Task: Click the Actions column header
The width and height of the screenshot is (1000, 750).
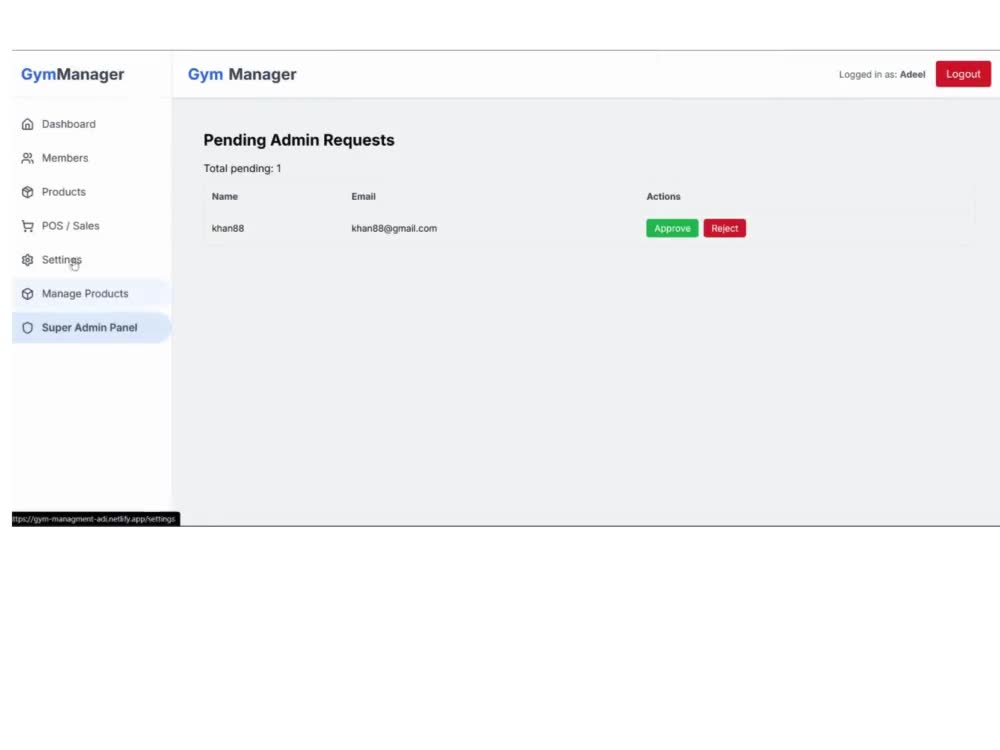Action: click(663, 196)
